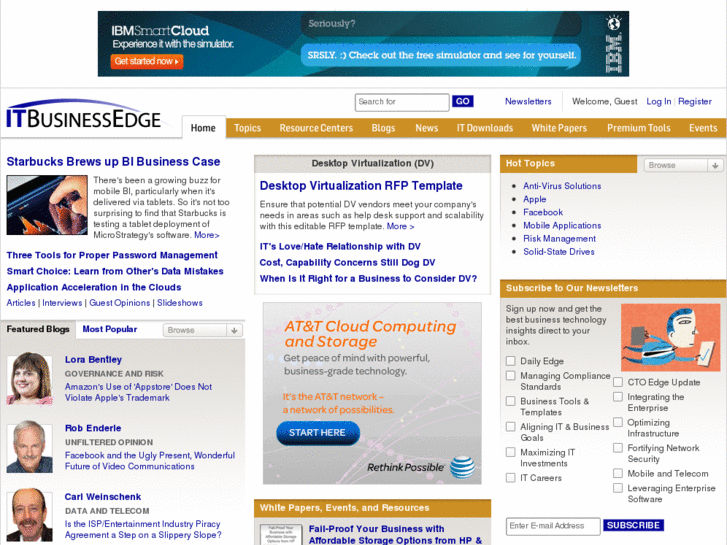Image resolution: width=727 pixels, height=545 pixels.
Task: Click the SUBSCRIBE button
Action: point(633,525)
